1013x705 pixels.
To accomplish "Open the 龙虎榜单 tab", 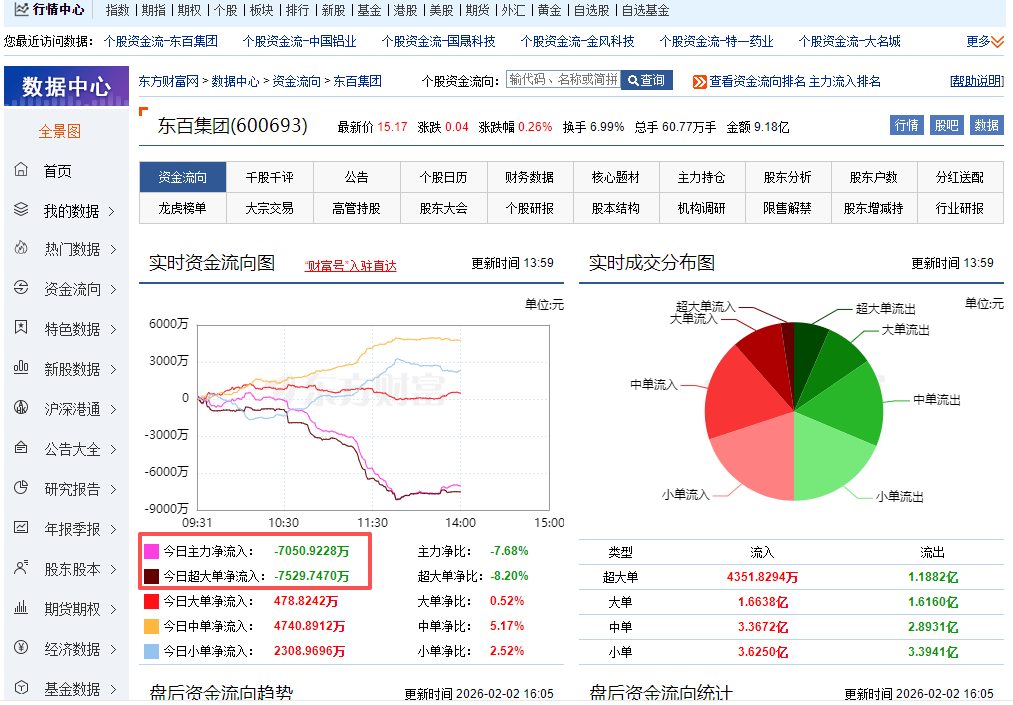I will (x=183, y=208).
